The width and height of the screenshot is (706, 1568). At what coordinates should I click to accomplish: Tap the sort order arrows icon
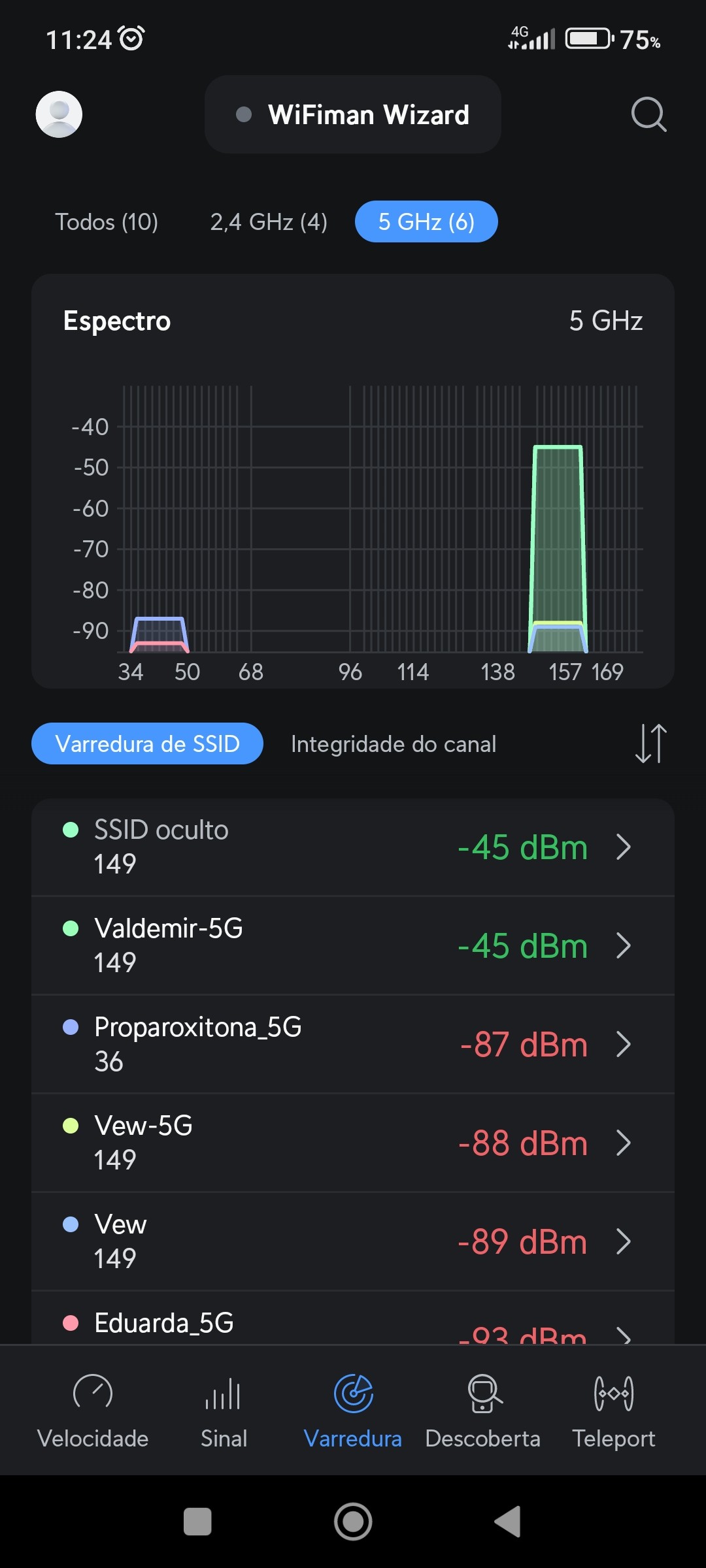[x=650, y=743]
